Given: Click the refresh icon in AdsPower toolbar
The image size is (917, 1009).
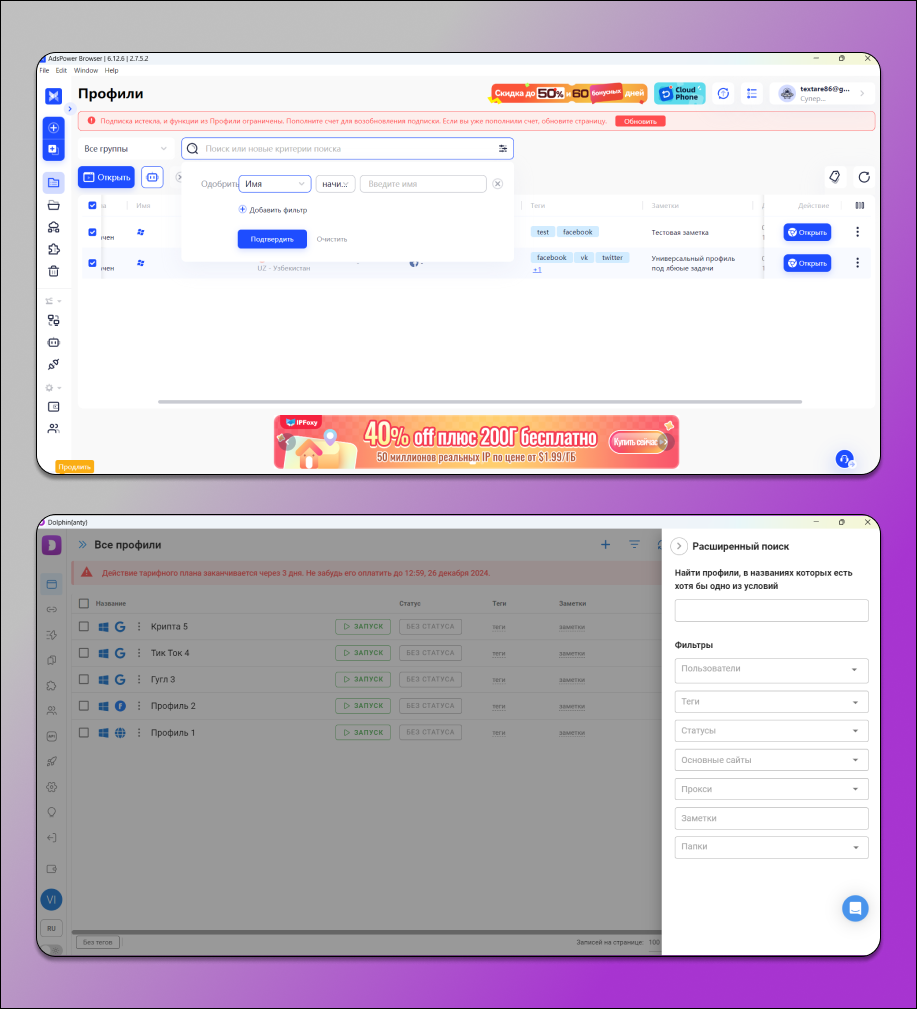Looking at the screenshot, I should [x=864, y=177].
